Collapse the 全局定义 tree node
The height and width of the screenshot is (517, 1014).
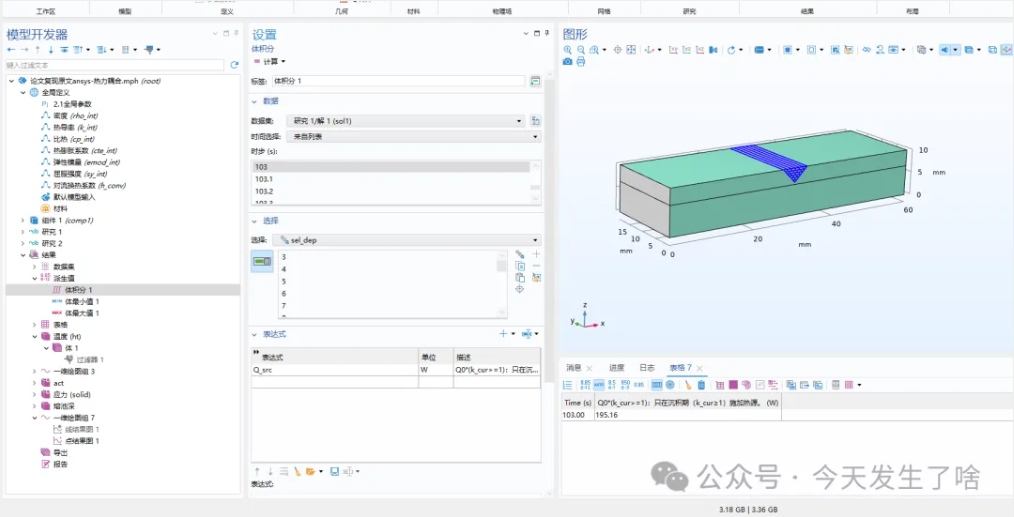(x=23, y=93)
